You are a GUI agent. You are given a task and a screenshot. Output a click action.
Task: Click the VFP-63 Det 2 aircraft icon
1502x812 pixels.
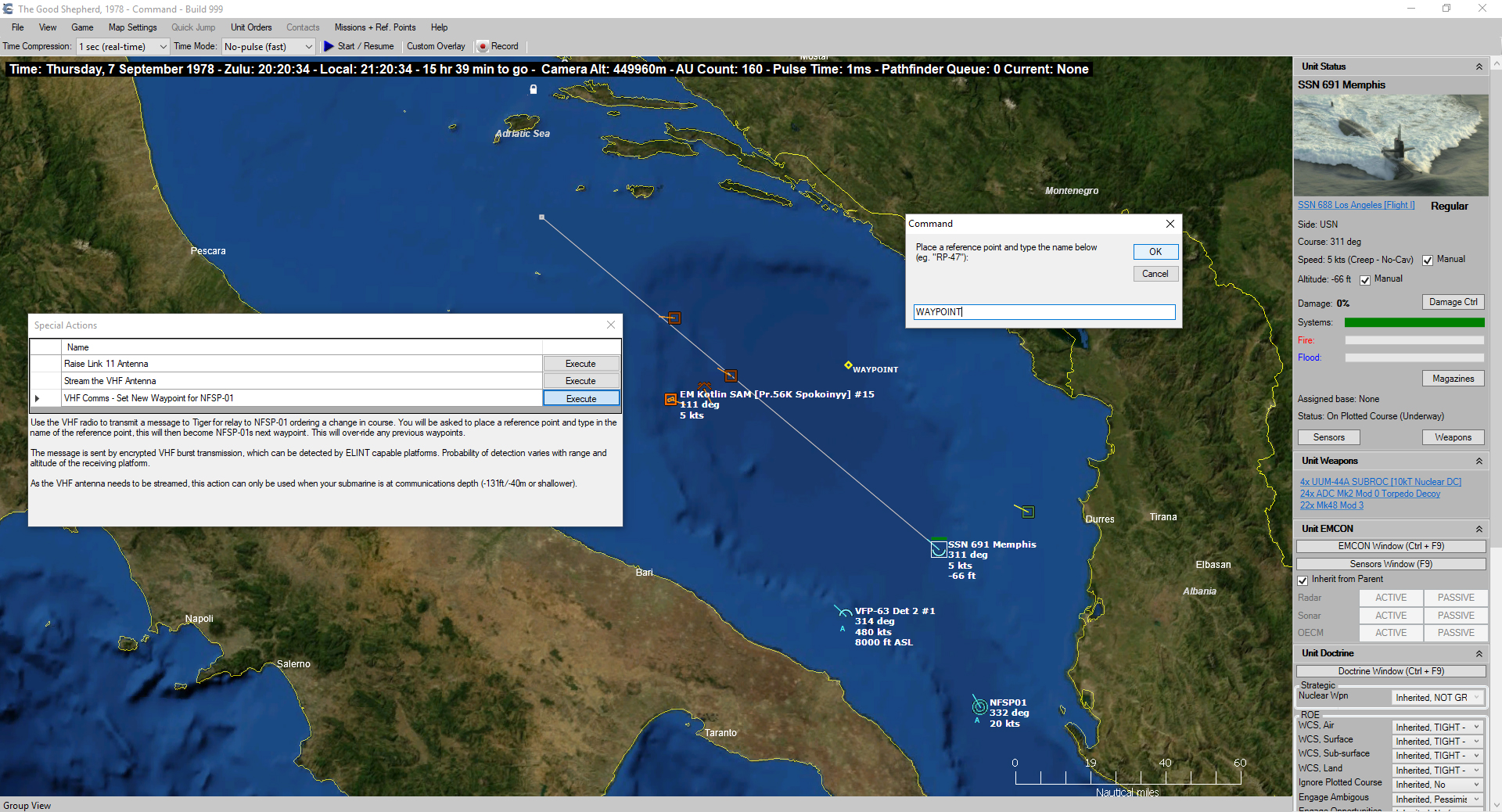click(845, 614)
